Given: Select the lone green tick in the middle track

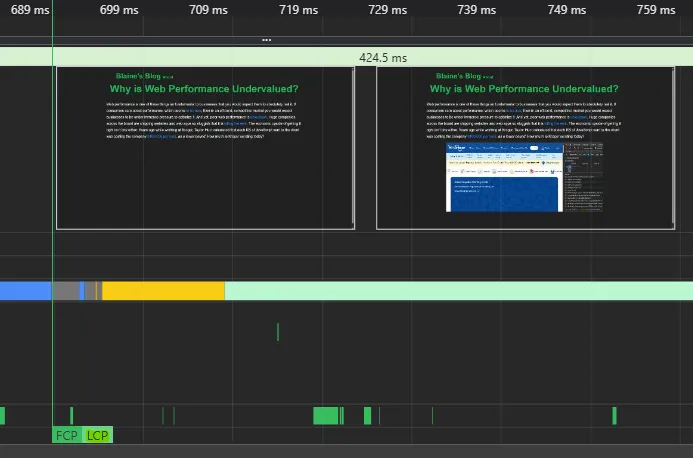Looking at the screenshot, I should pyautogui.click(x=278, y=332).
